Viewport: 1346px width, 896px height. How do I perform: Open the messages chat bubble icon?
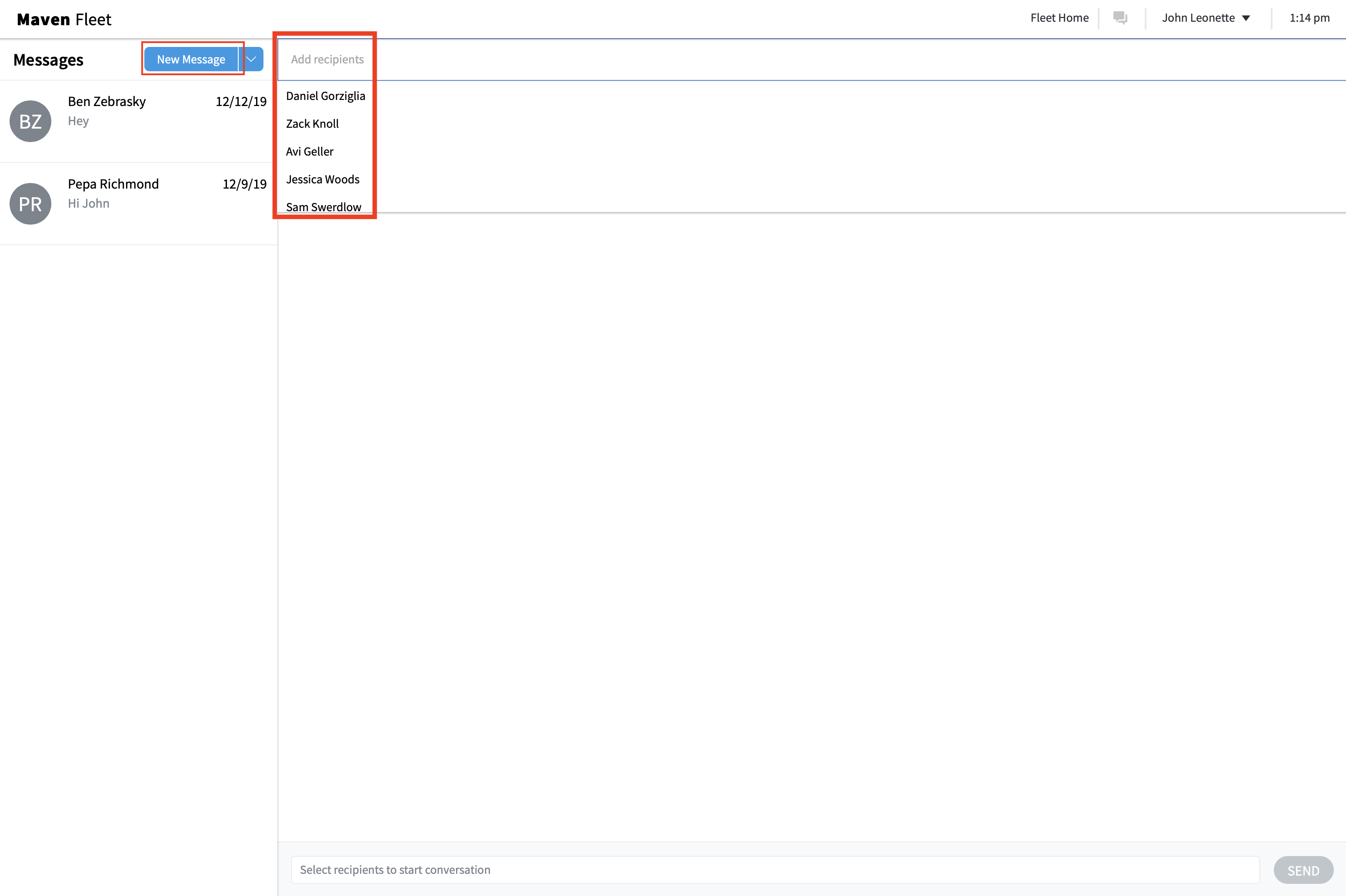coord(1120,18)
